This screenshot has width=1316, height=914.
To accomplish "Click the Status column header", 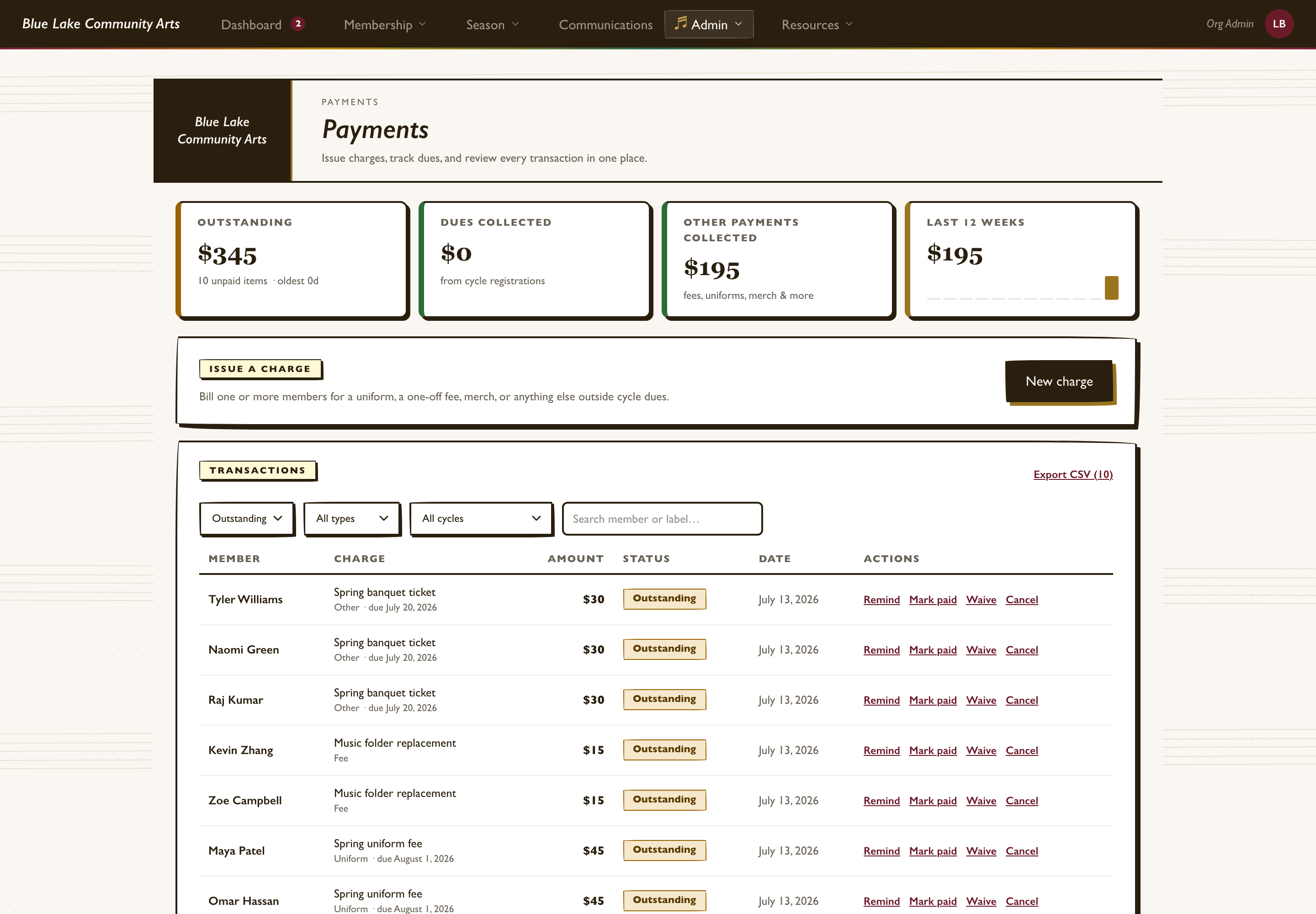I will tap(646, 559).
